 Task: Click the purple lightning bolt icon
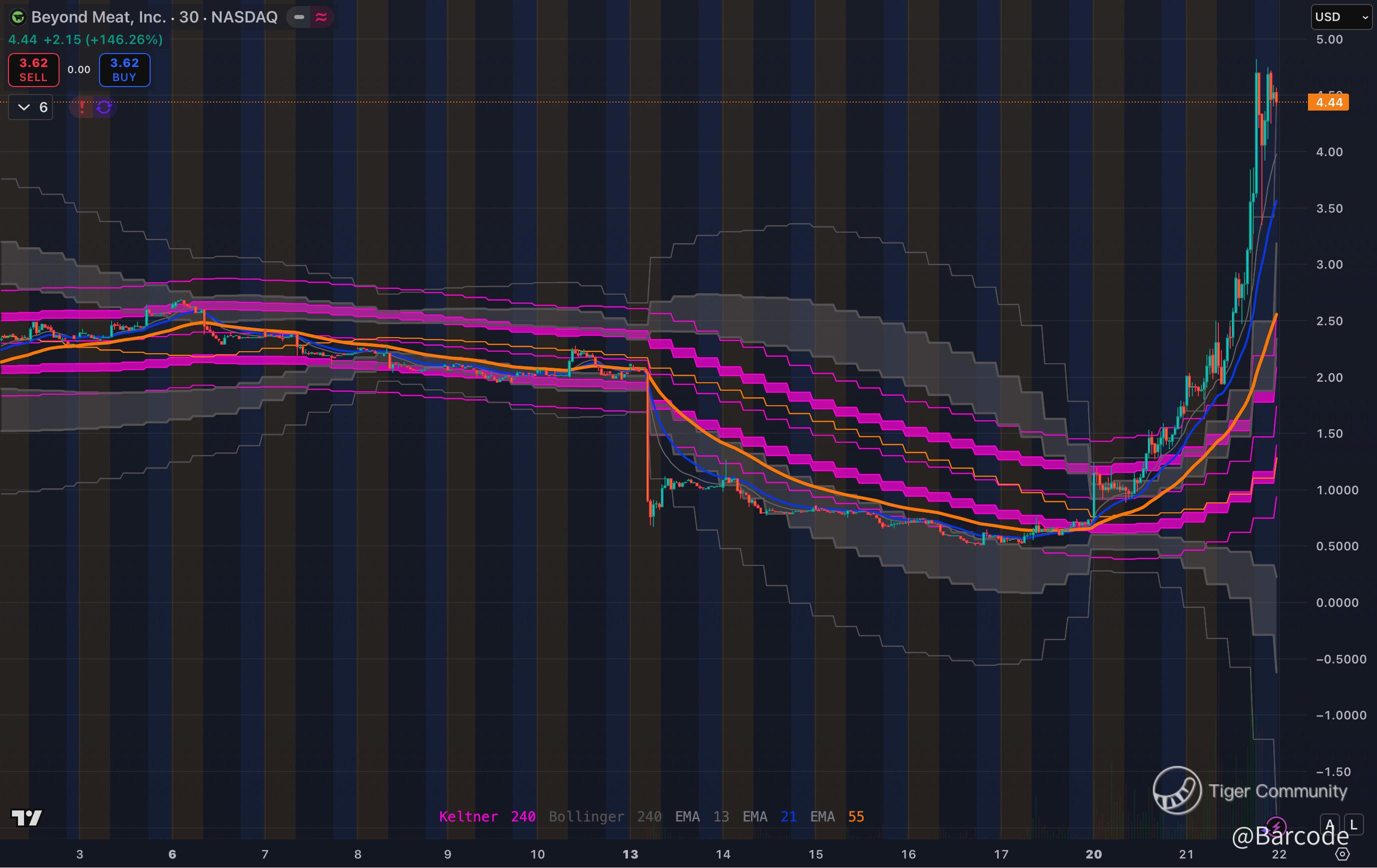click(1276, 825)
